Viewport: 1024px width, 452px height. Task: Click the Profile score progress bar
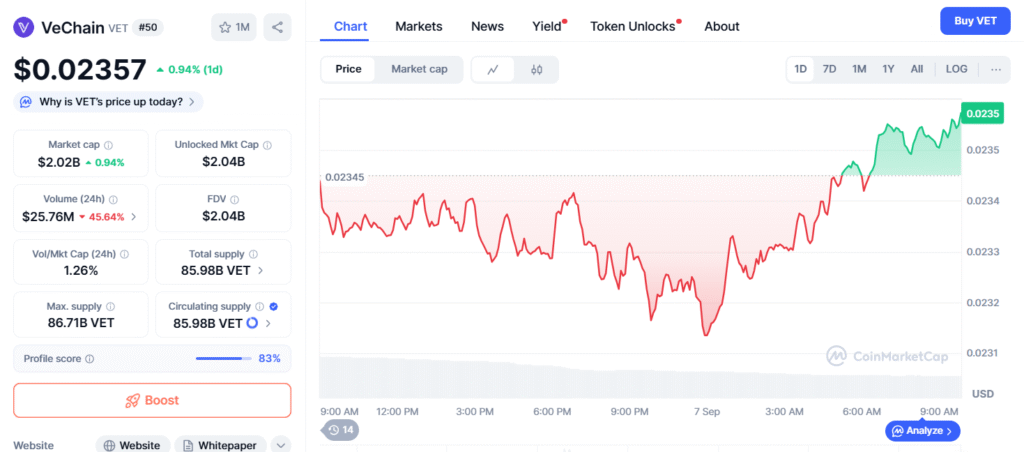pyautogui.click(x=223, y=359)
